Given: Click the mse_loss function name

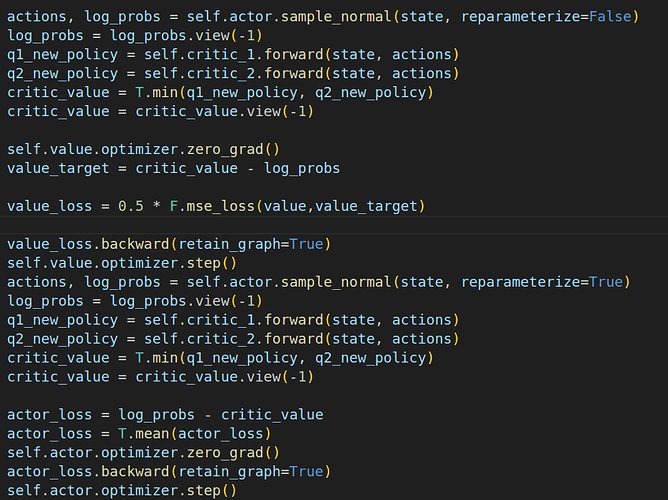Looking at the screenshot, I should pos(215,206).
